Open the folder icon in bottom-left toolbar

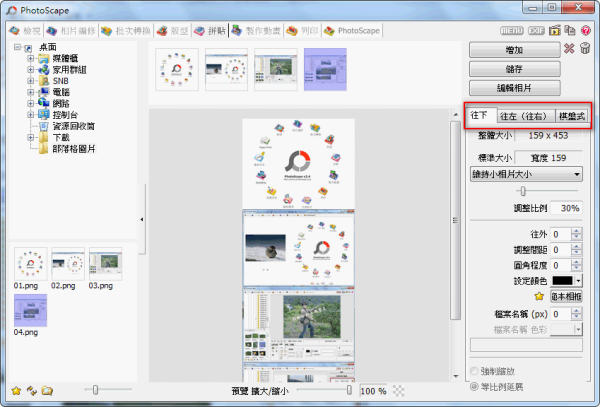click(x=47, y=390)
